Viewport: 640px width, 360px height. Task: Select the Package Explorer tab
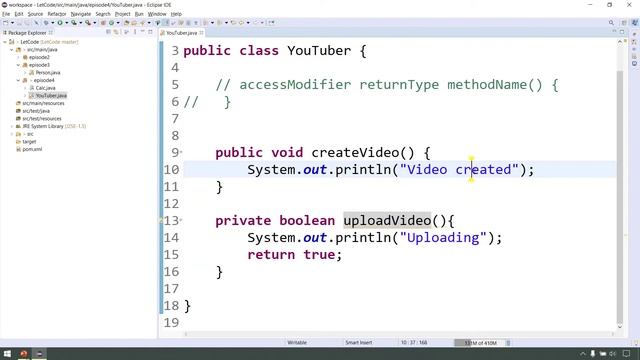[27, 33]
